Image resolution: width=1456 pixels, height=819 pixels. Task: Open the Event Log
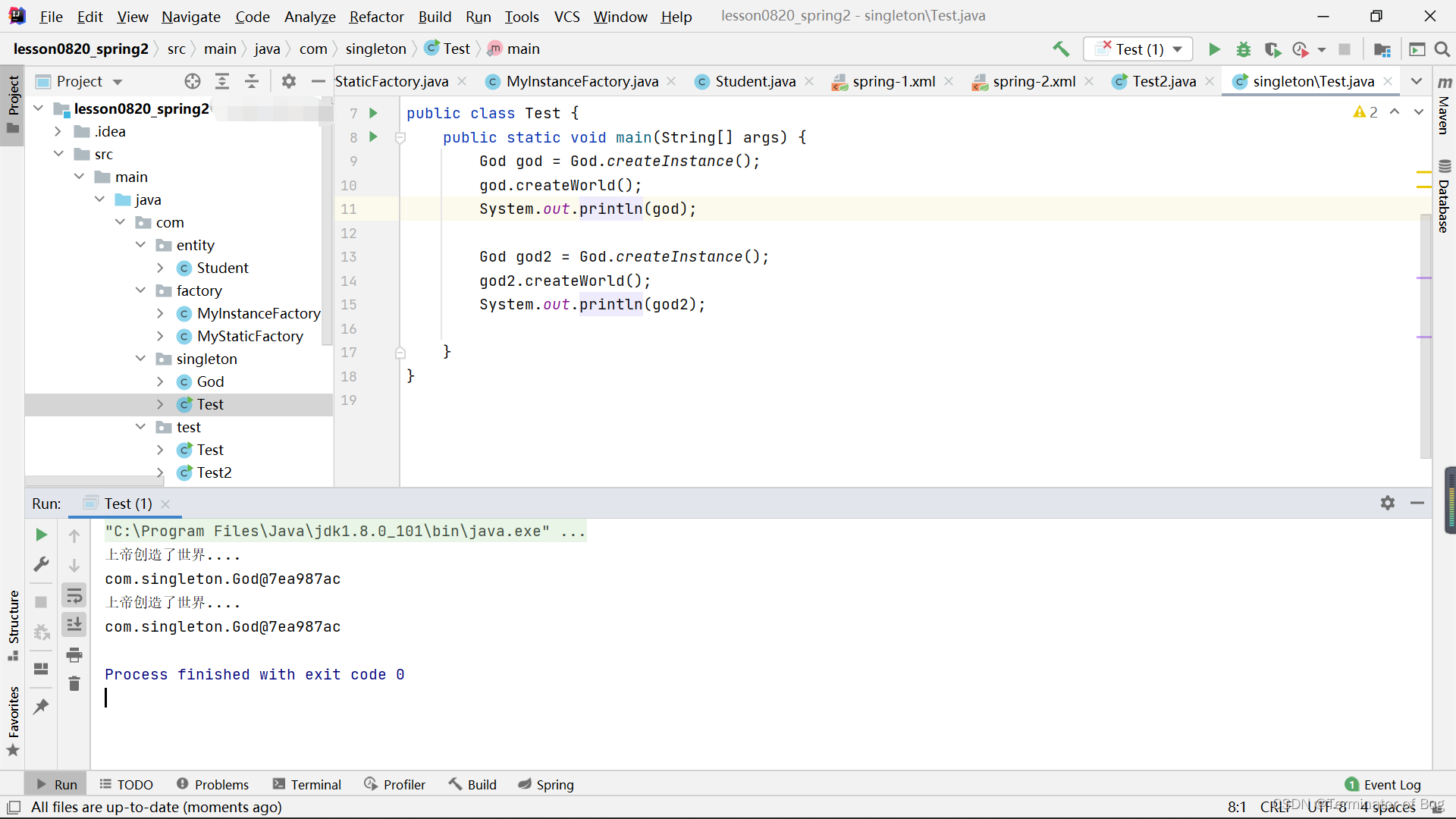point(1383,784)
